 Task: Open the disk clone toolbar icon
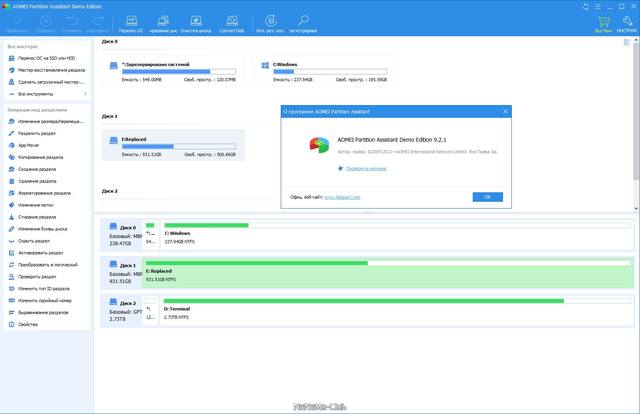point(163,24)
